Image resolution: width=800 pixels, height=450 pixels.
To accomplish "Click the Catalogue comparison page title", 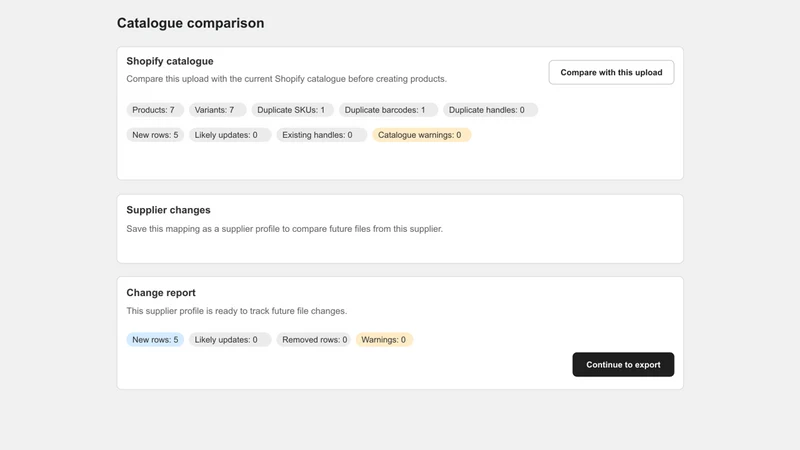I will tap(190, 23).
